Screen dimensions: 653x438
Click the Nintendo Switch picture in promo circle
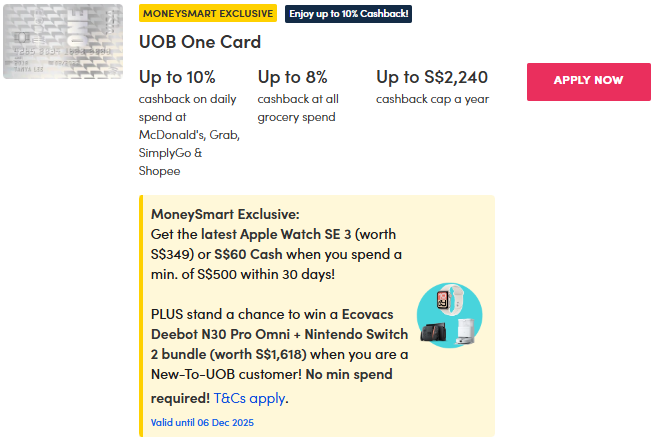(x=435, y=334)
